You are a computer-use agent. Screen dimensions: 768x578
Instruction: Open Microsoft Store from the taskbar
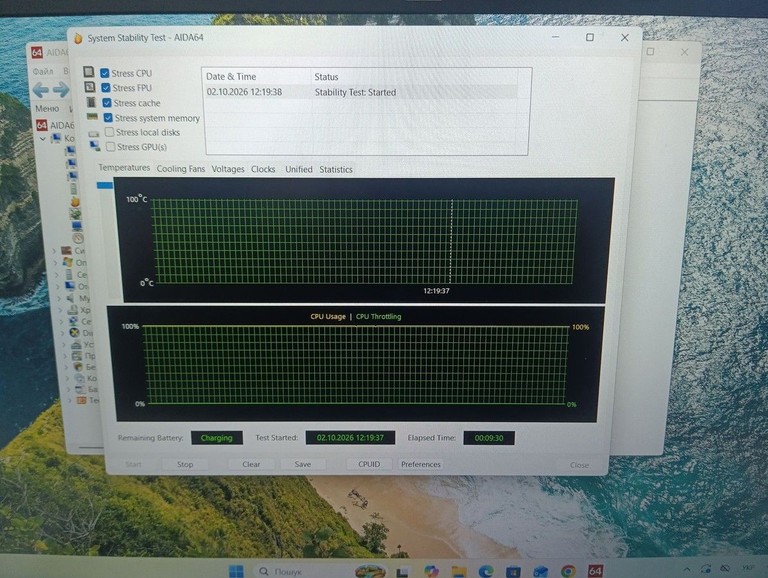pyautogui.click(x=513, y=572)
